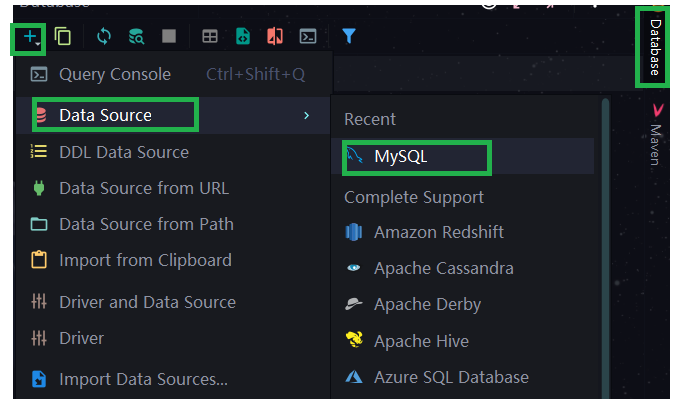The height and width of the screenshot is (402, 677).
Task: Select the Driver menu entry
Action: click(x=173, y=338)
